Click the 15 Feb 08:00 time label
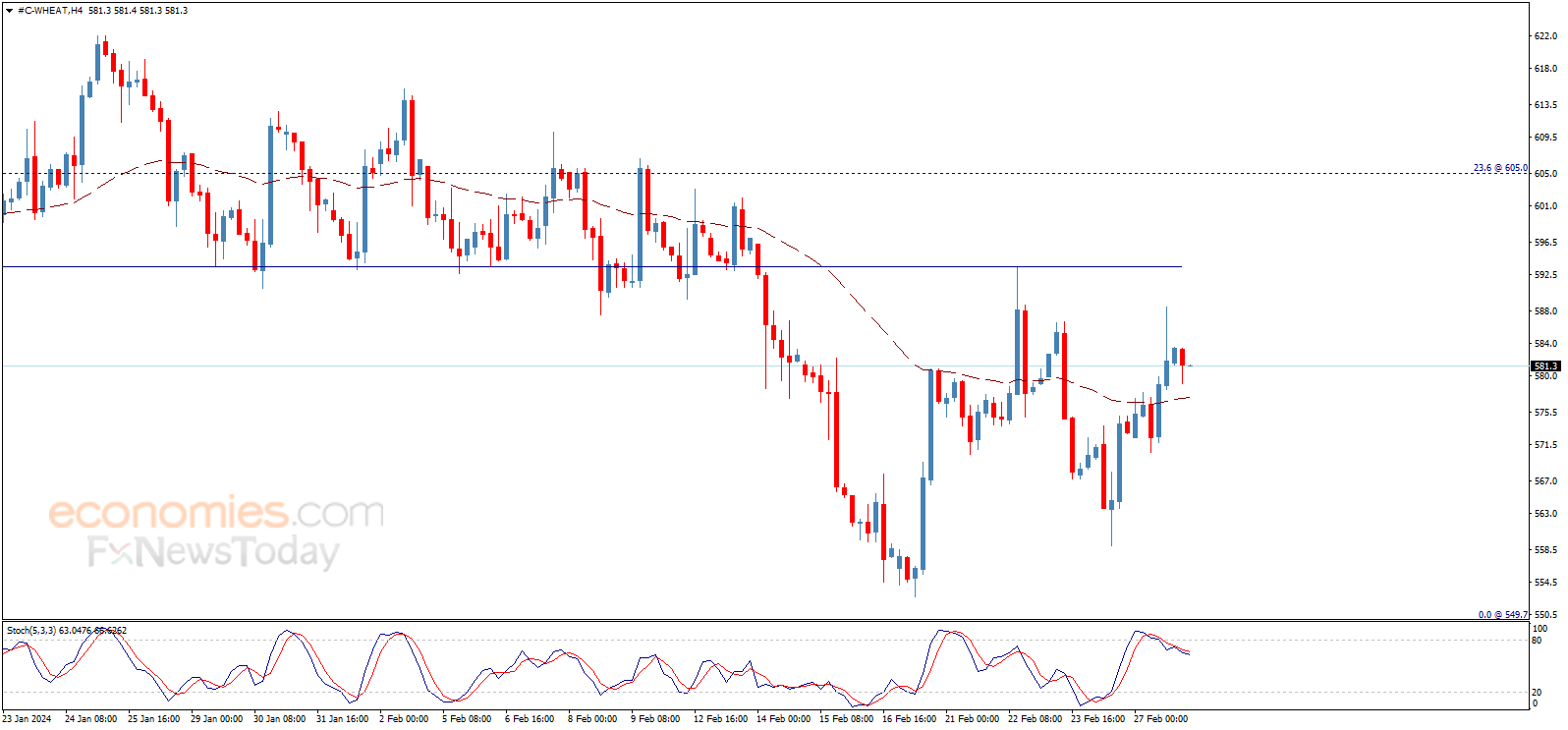 [846, 719]
